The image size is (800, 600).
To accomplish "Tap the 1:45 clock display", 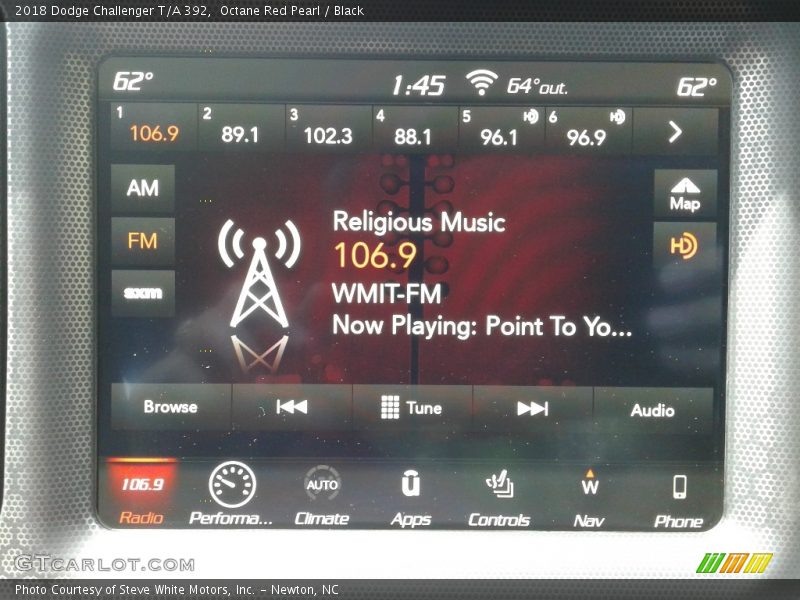I will (419, 85).
